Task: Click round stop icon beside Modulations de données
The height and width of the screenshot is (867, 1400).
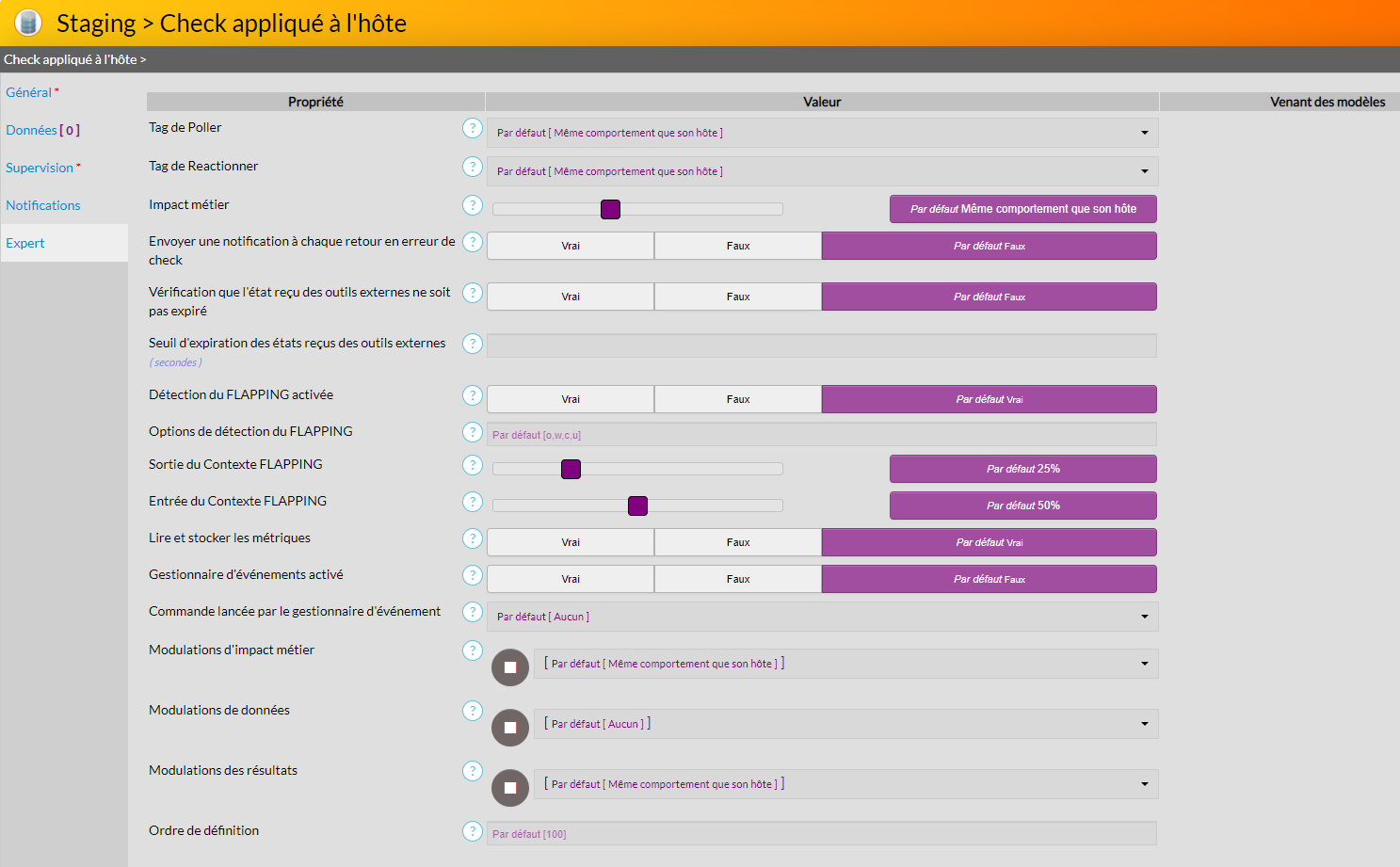Action: (x=510, y=728)
